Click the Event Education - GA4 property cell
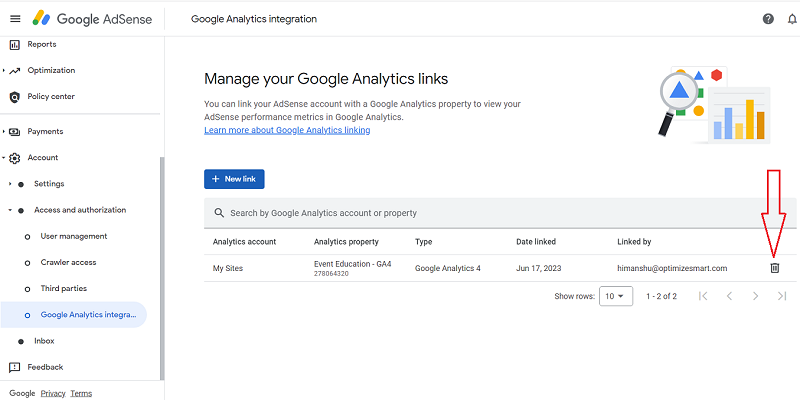 [353, 268]
